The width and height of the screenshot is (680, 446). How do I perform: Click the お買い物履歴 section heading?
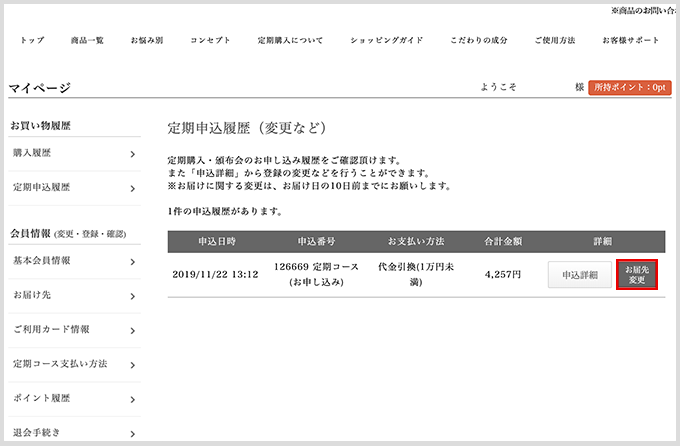[x=40, y=126]
